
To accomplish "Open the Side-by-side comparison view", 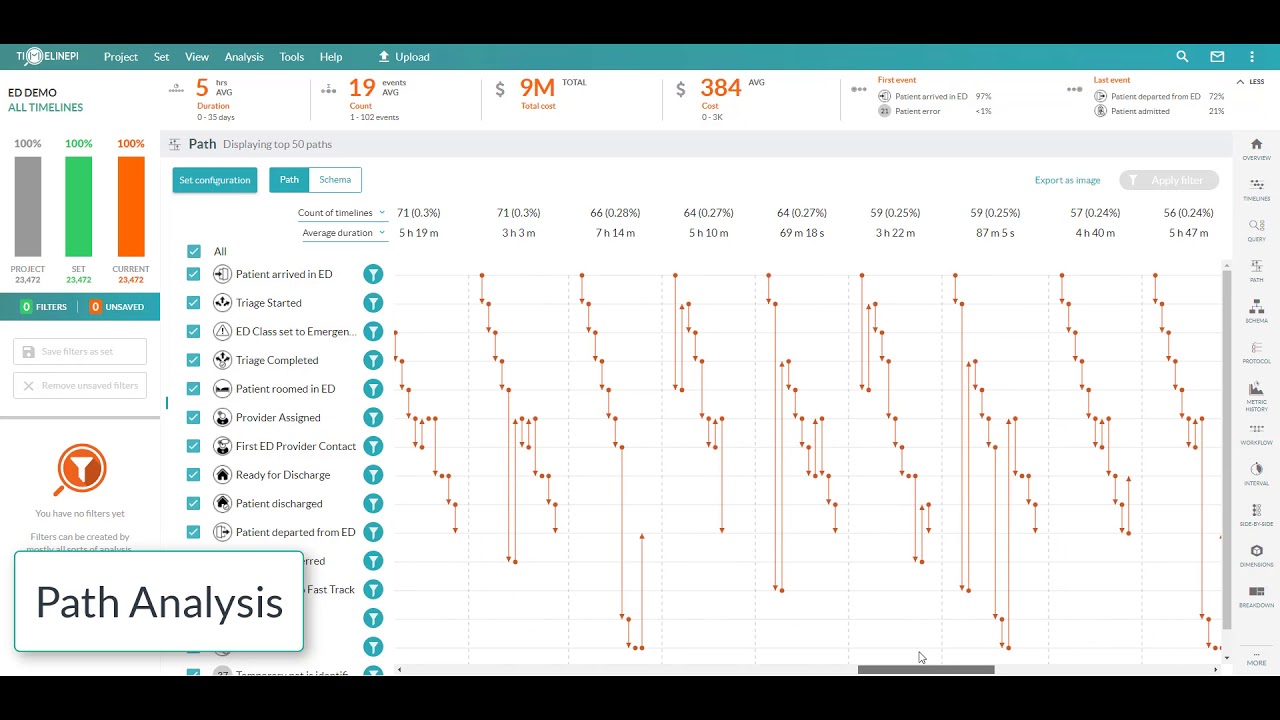I will click(1256, 513).
